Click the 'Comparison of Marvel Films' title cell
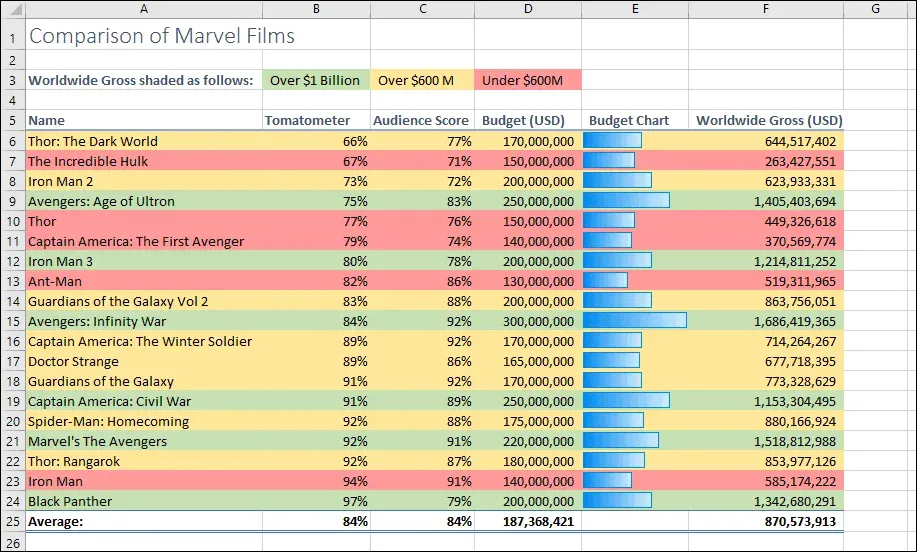 click(162, 36)
